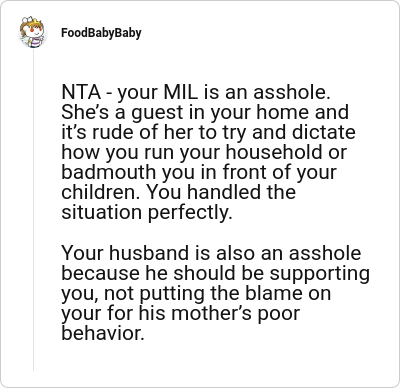This screenshot has height=388, width=400.
Task: Click the line 'you, not putting the blame on'
Action: 196,293
